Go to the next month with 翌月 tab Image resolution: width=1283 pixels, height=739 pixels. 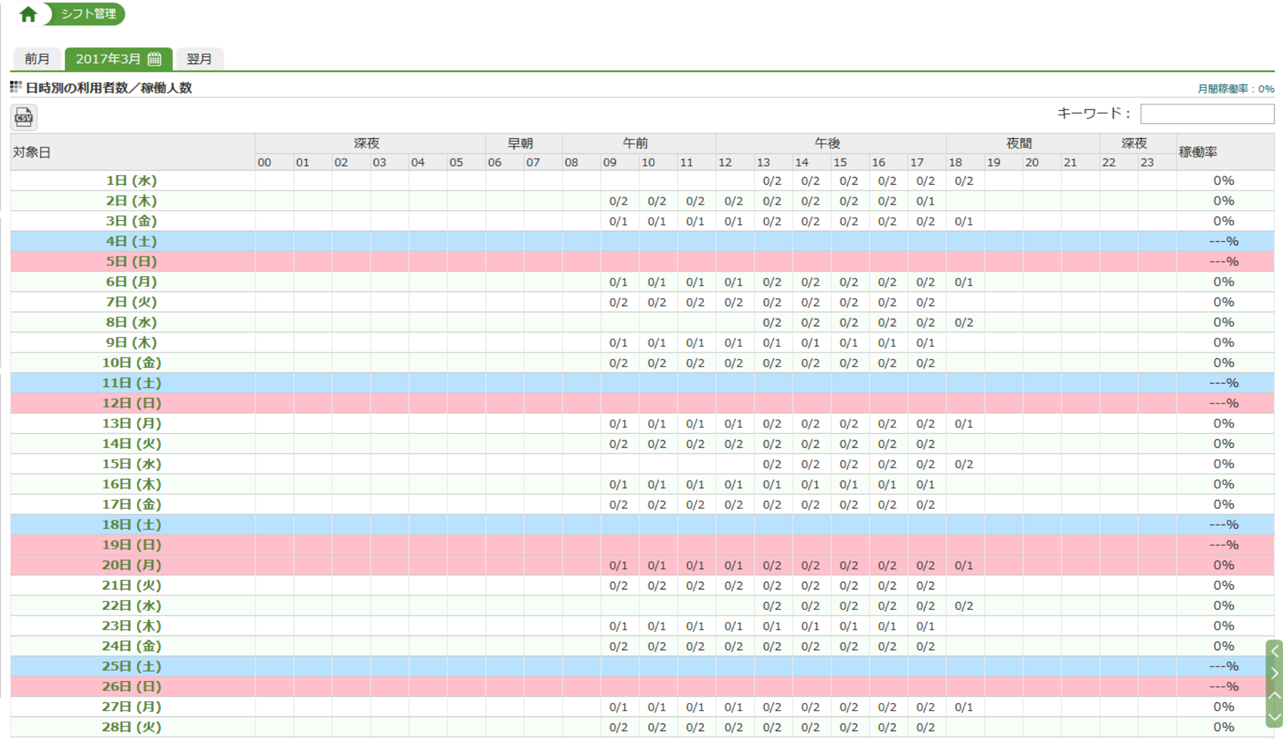pos(200,59)
